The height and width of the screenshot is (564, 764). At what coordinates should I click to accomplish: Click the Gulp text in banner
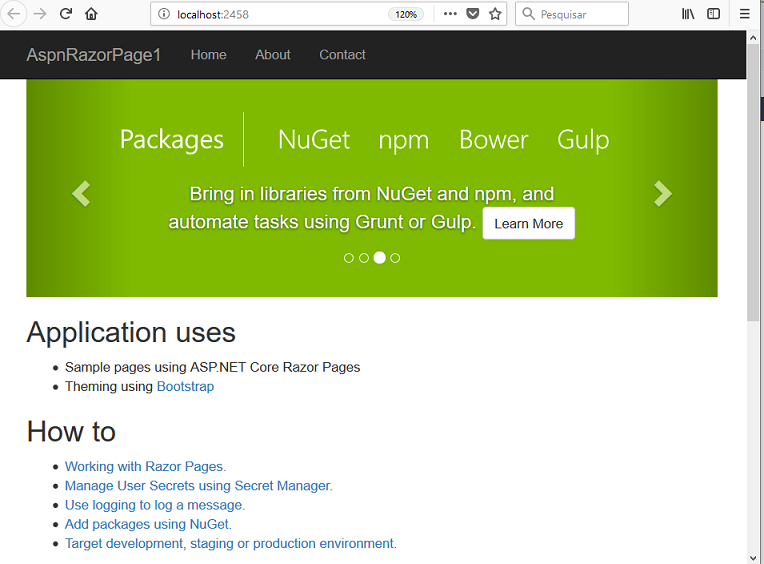coord(583,141)
